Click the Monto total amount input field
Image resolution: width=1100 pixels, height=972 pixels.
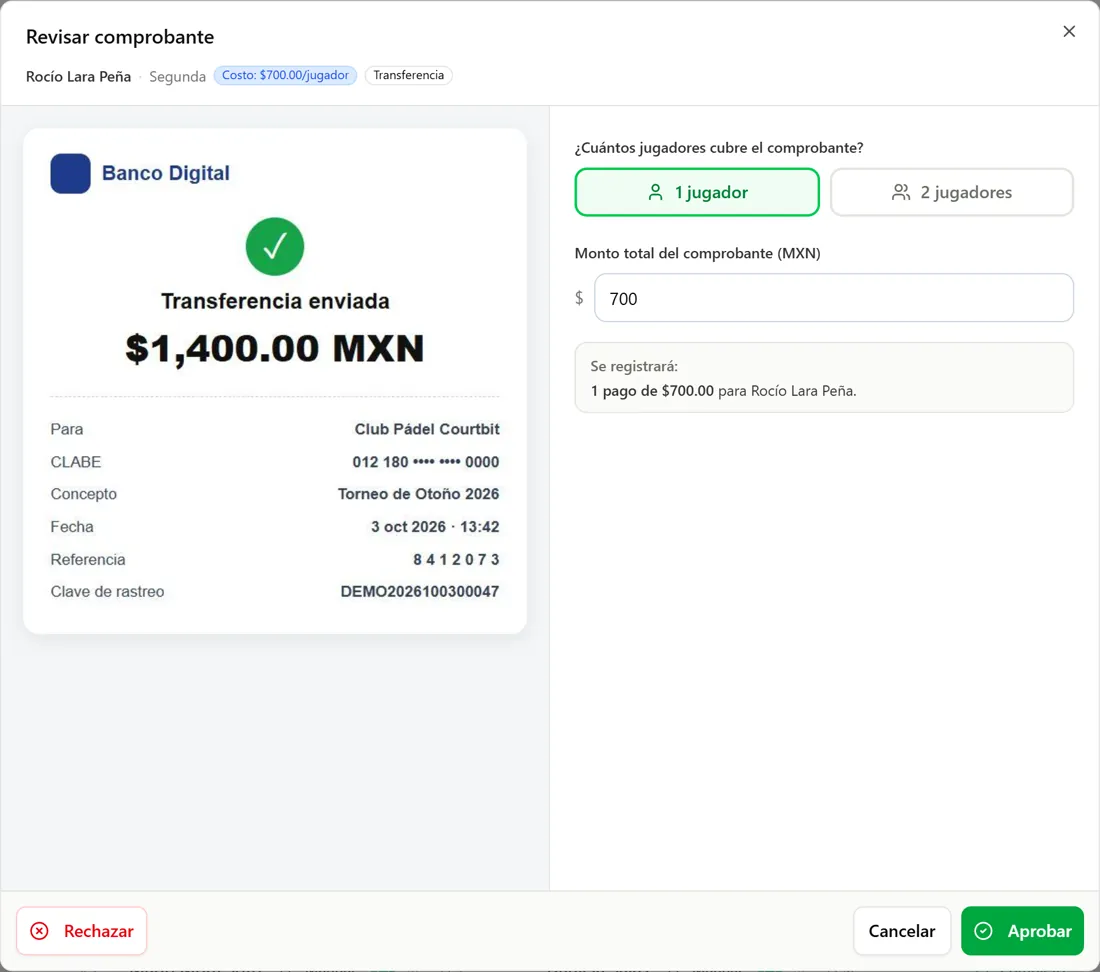click(x=833, y=298)
